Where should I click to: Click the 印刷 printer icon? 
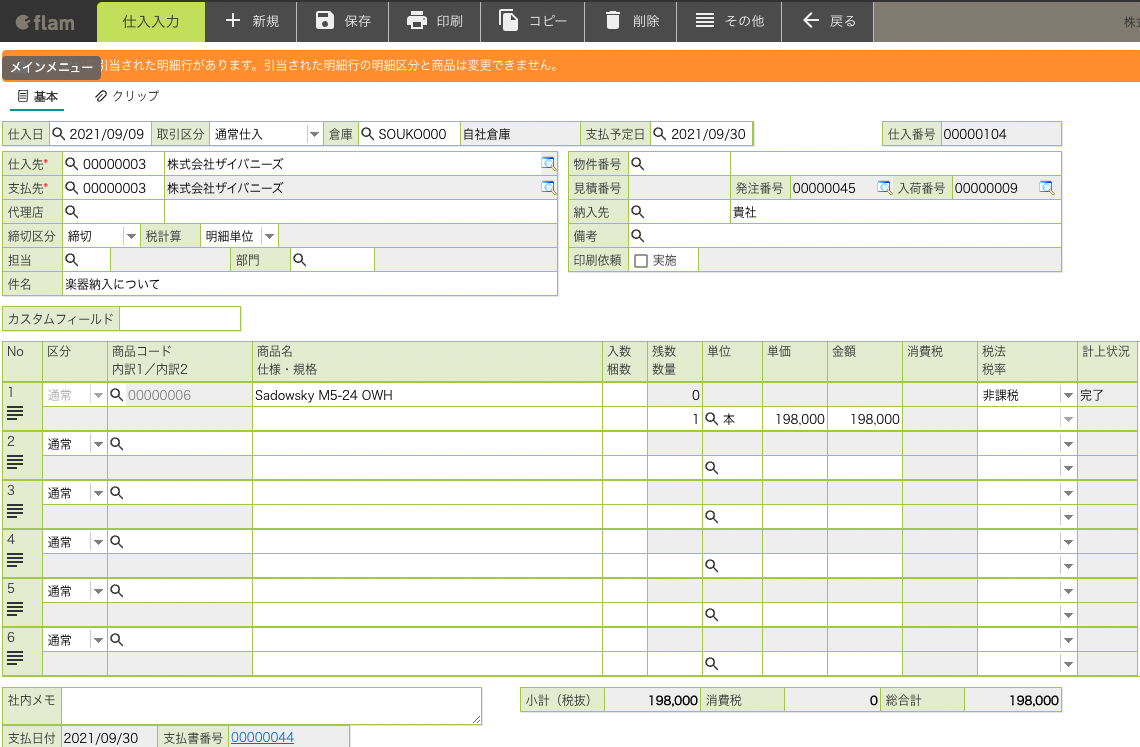click(417, 20)
